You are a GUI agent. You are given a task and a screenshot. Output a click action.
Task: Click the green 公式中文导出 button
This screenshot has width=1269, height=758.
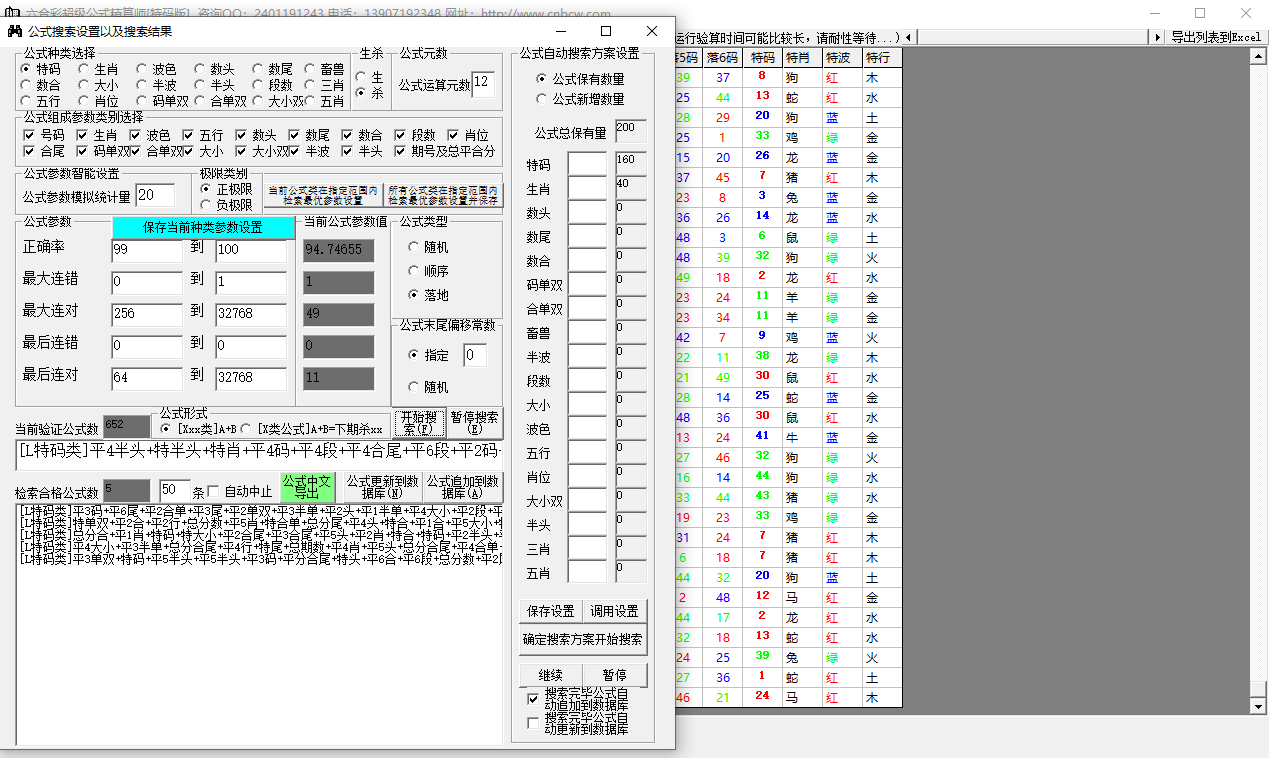click(308, 487)
